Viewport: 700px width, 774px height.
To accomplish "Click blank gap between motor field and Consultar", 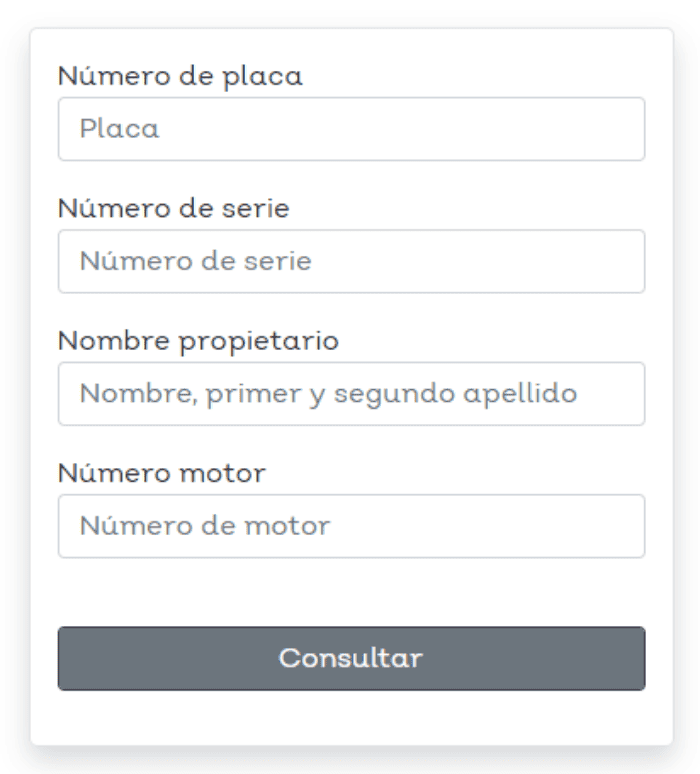I will pos(351,592).
